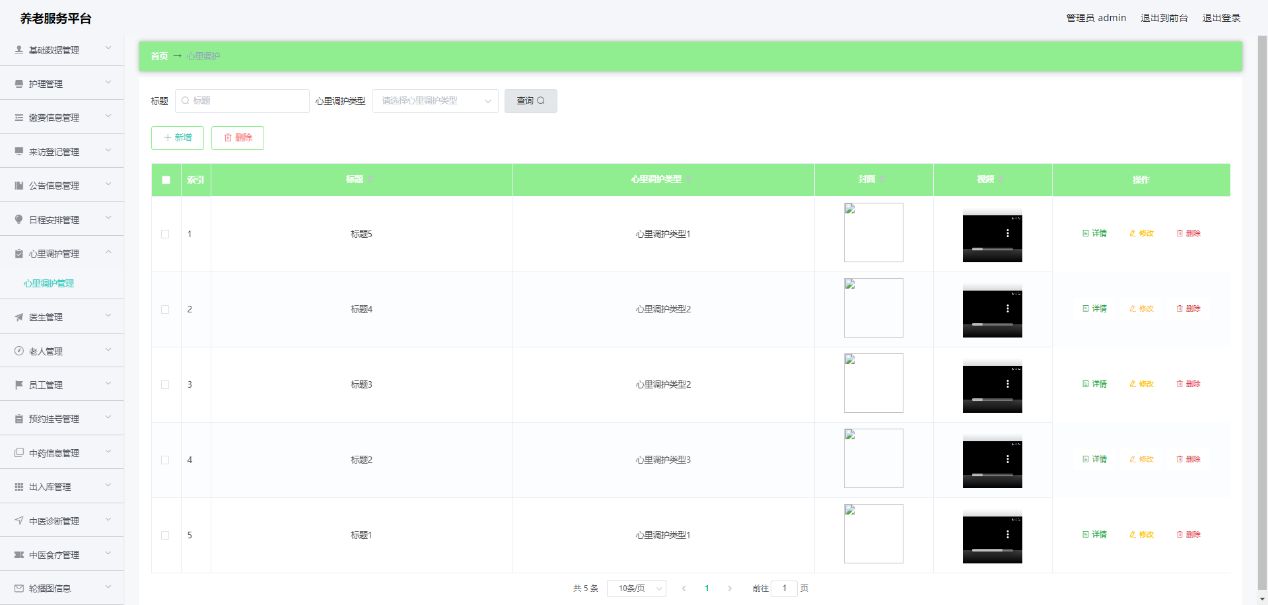Viewport: 1268px width, 605px height.
Task: Open video options dots in 标题2 row
Action: pyautogui.click(x=1007, y=459)
